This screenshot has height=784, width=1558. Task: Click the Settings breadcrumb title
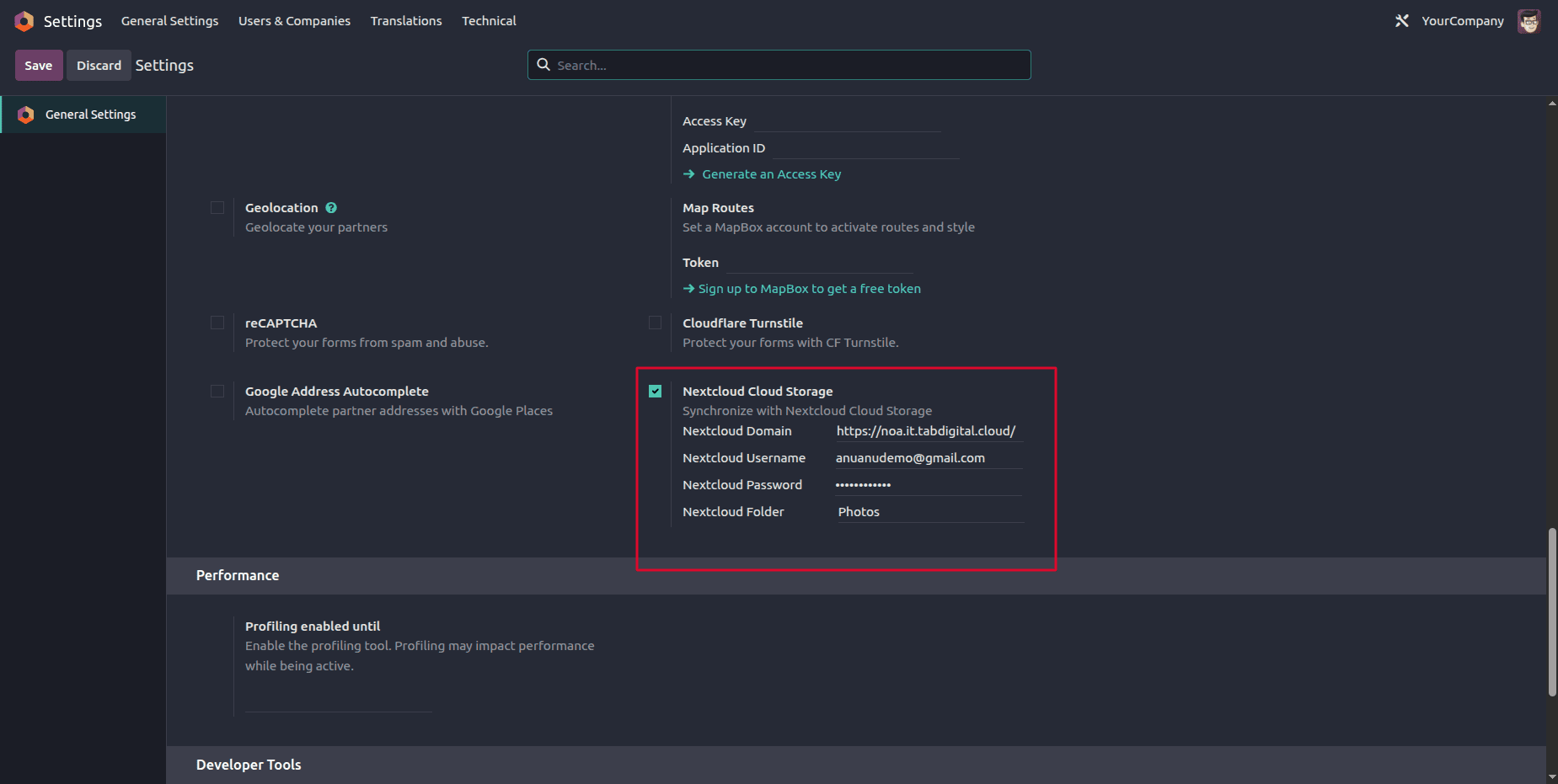[x=164, y=66]
